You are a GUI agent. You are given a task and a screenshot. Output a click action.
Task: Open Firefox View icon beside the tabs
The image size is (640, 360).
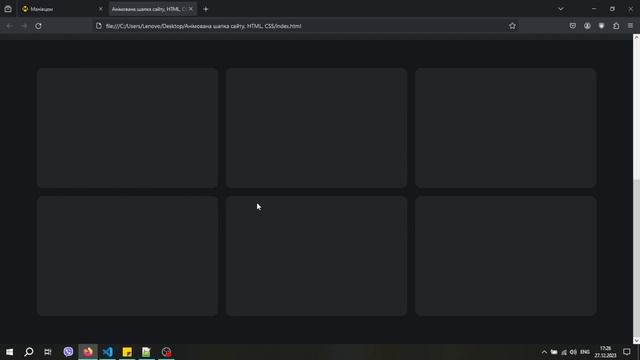pyautogui.click(x=8, y=9)
